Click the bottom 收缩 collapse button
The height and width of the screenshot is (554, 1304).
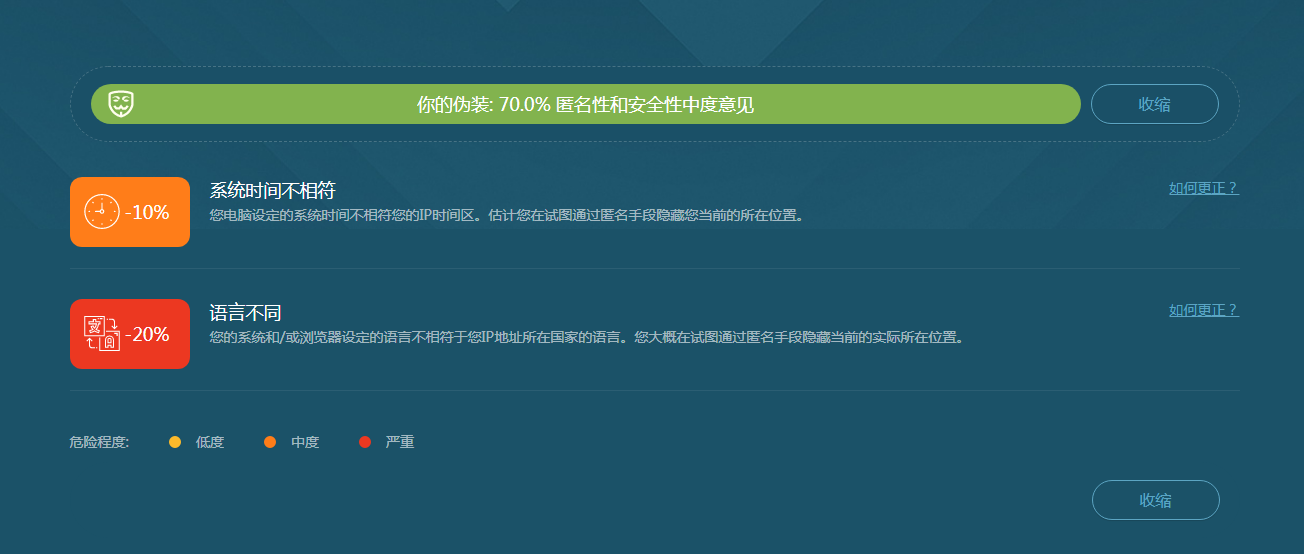[x=1155, y=500]
